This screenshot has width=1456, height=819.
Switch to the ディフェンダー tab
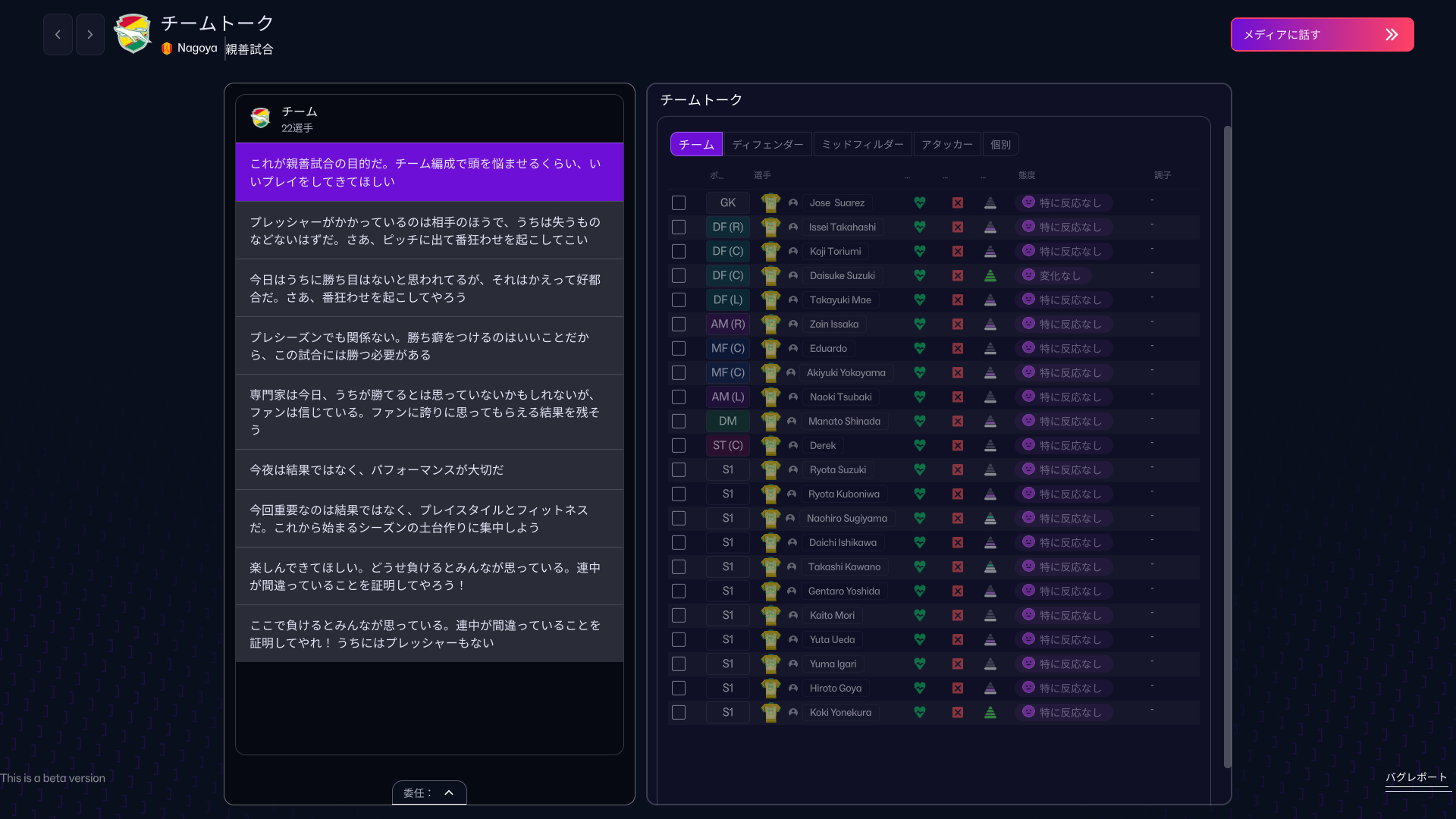tap(767, 144)
